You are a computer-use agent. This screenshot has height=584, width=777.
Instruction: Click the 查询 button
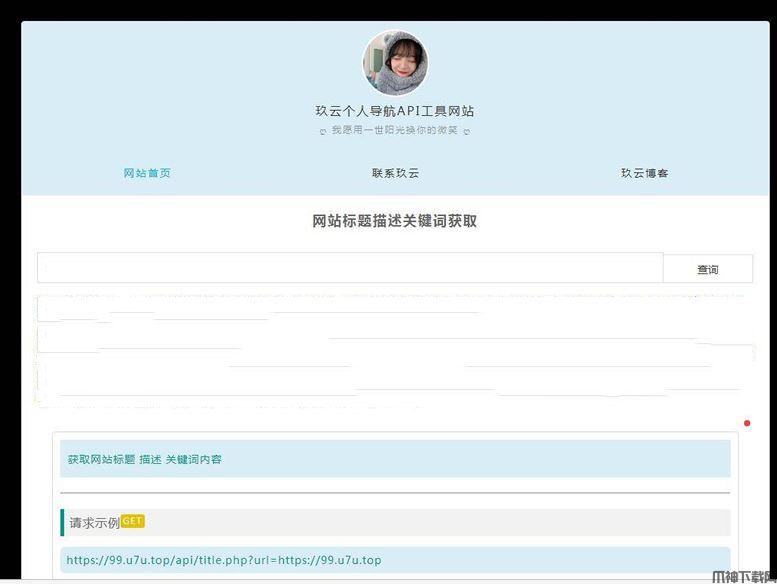tap(708, 269)
